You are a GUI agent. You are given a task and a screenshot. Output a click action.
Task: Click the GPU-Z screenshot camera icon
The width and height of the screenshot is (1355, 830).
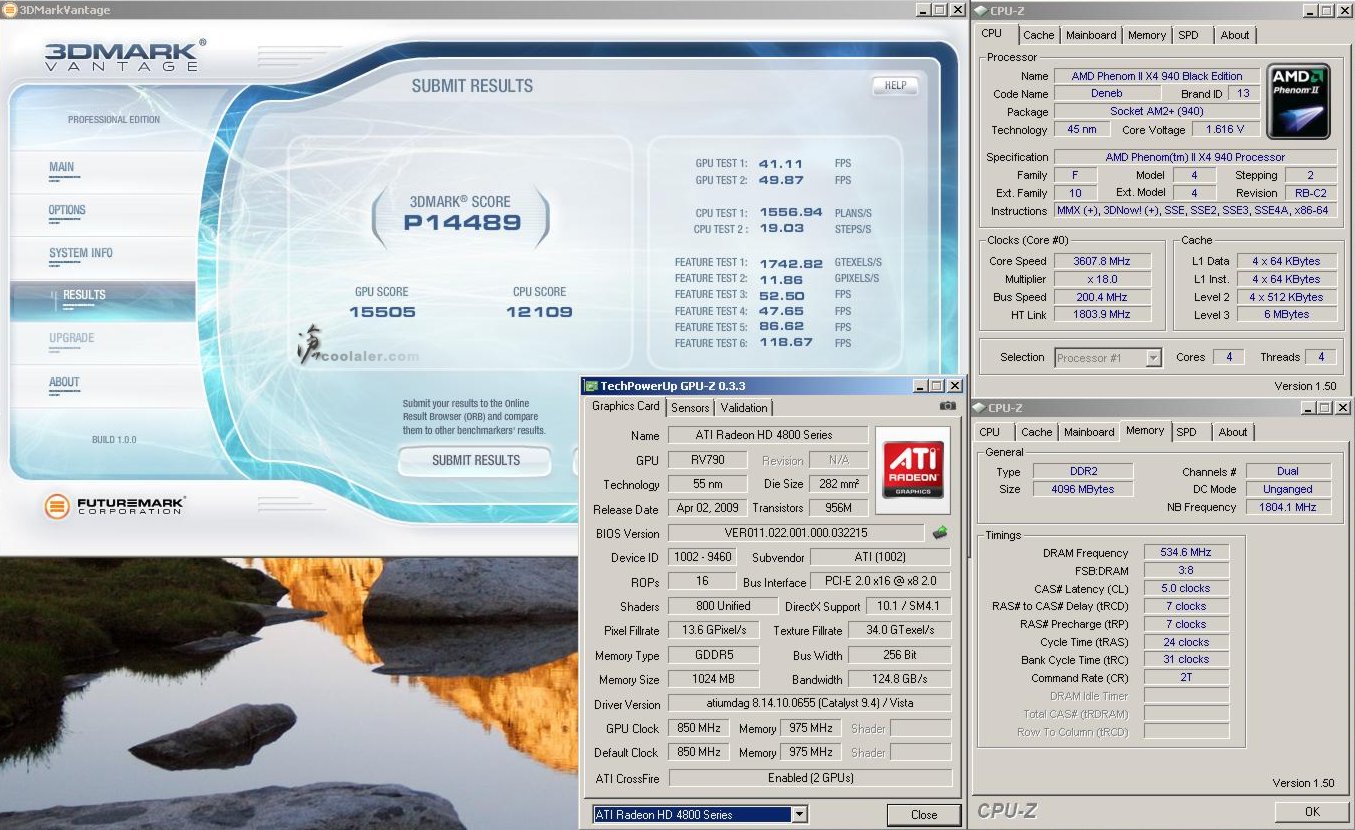point(947,406)
